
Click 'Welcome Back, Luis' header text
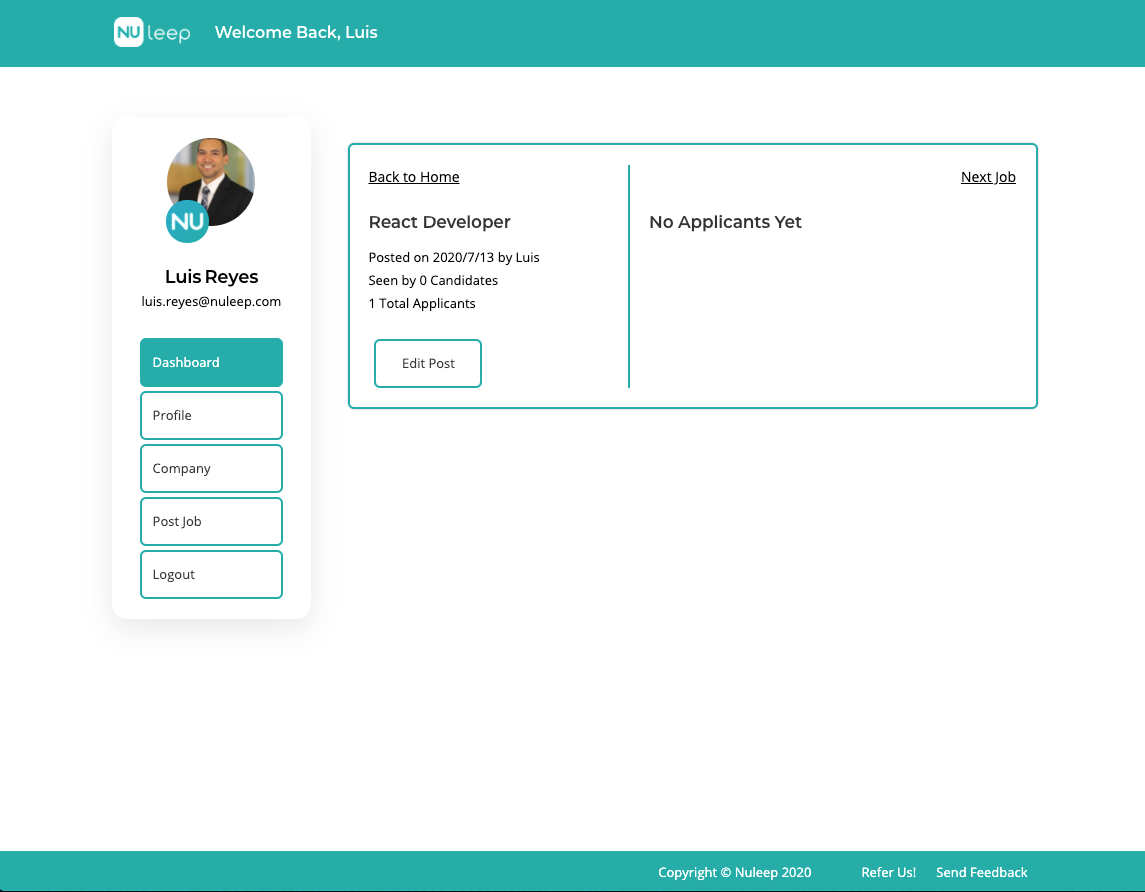[296, 32]
